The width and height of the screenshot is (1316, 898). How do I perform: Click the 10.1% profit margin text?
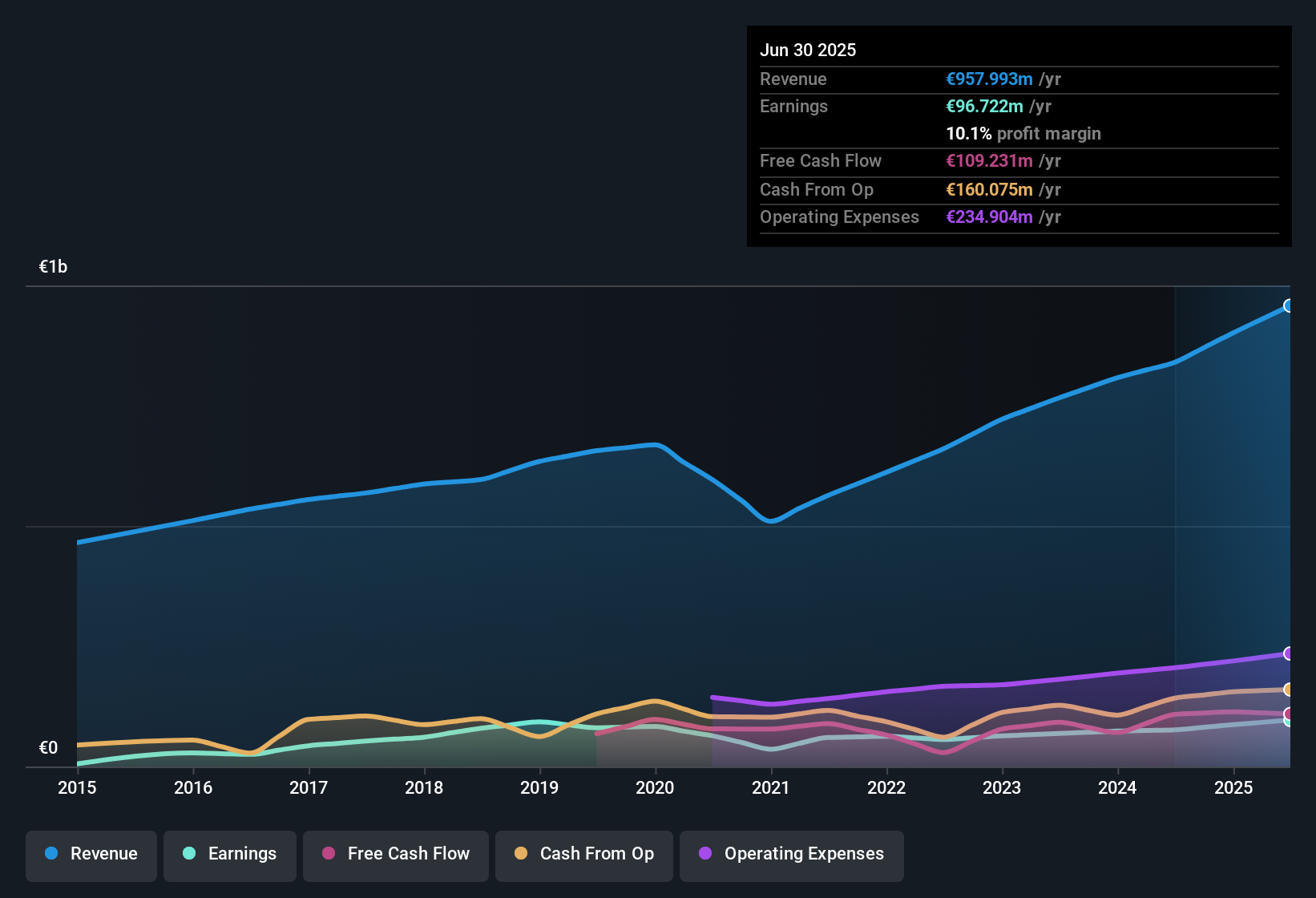[1023, 134]
